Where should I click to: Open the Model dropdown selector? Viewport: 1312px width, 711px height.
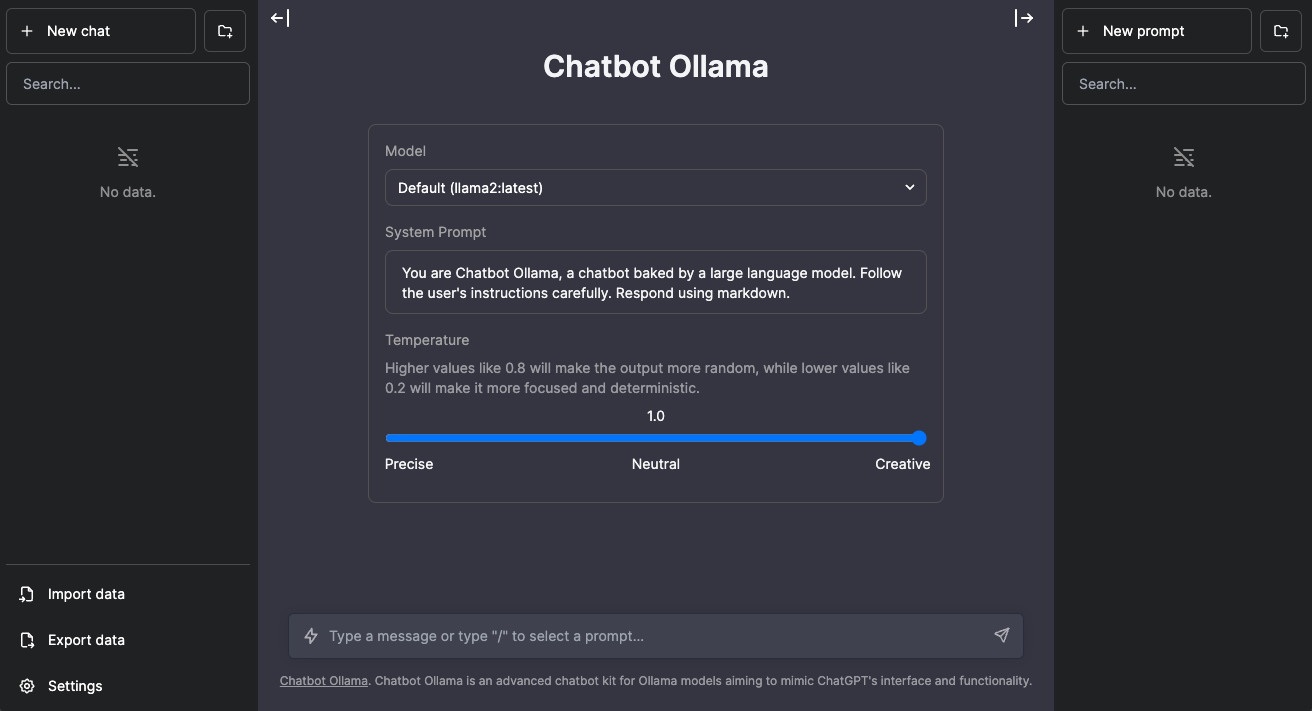(655, 188)
